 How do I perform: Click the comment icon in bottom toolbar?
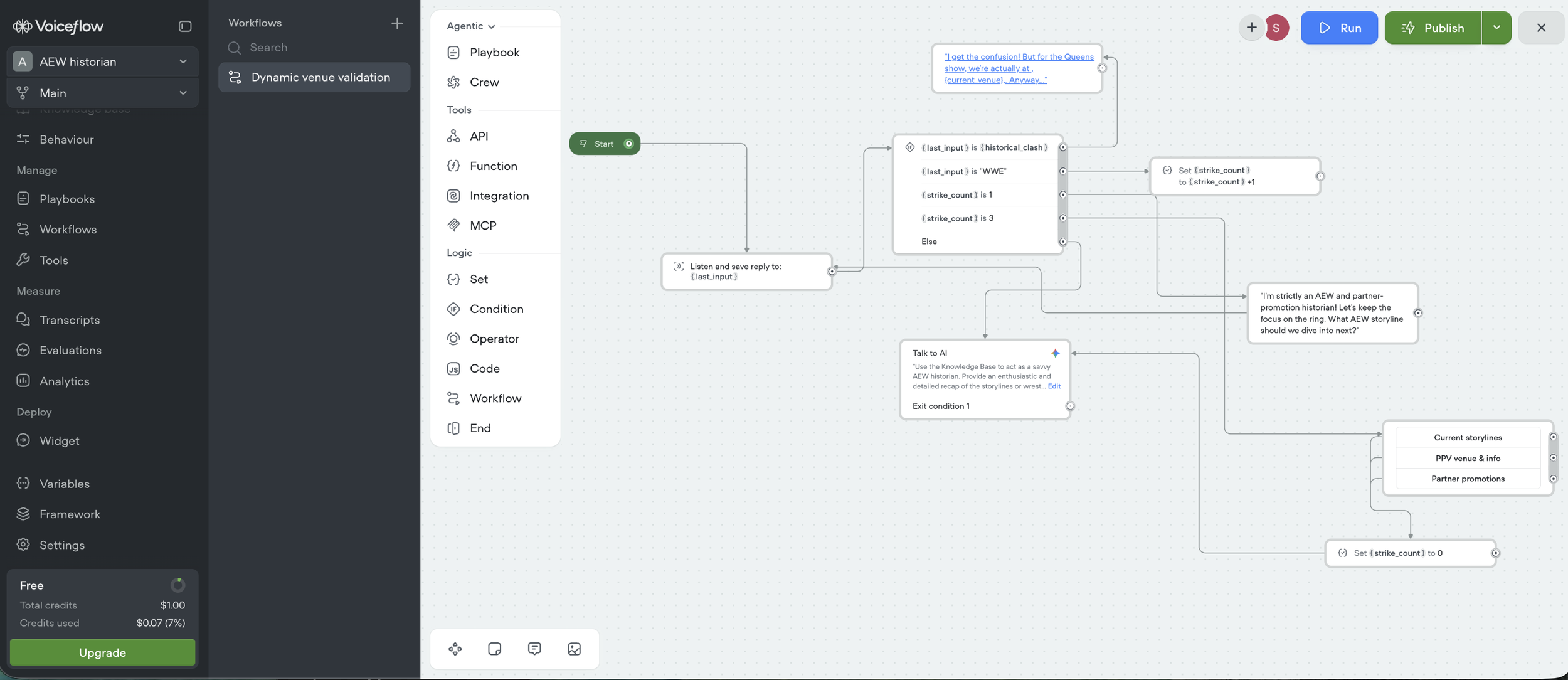coord(534,649)
